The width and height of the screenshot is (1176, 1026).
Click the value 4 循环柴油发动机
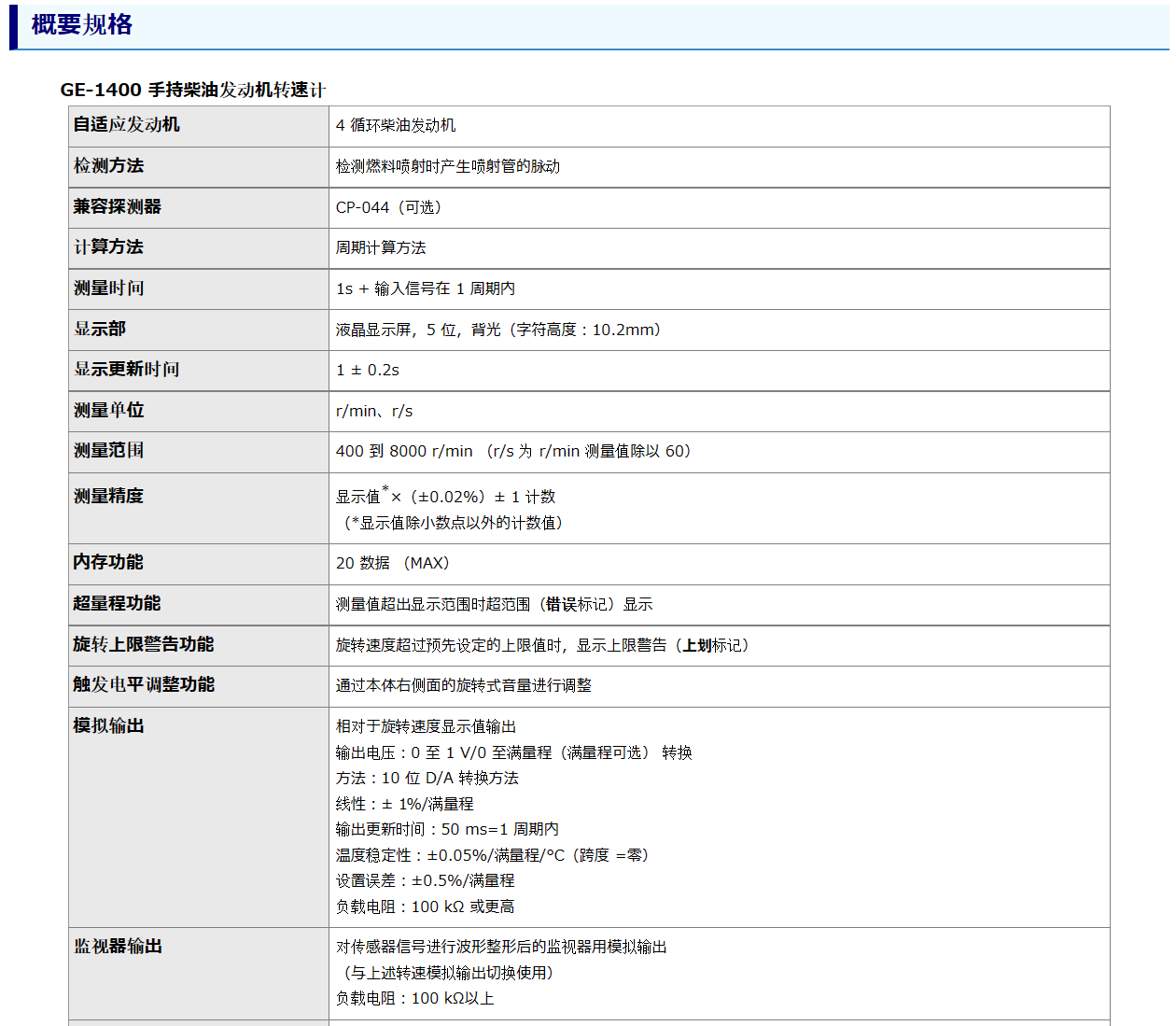(396, 125)
